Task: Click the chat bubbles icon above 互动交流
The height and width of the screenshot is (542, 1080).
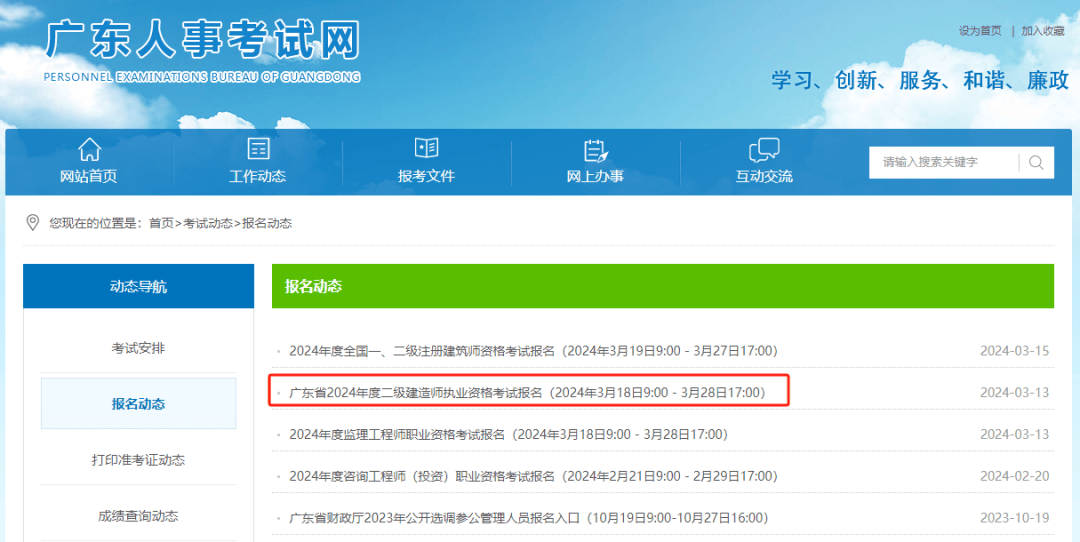Action: tap(764, 149)
